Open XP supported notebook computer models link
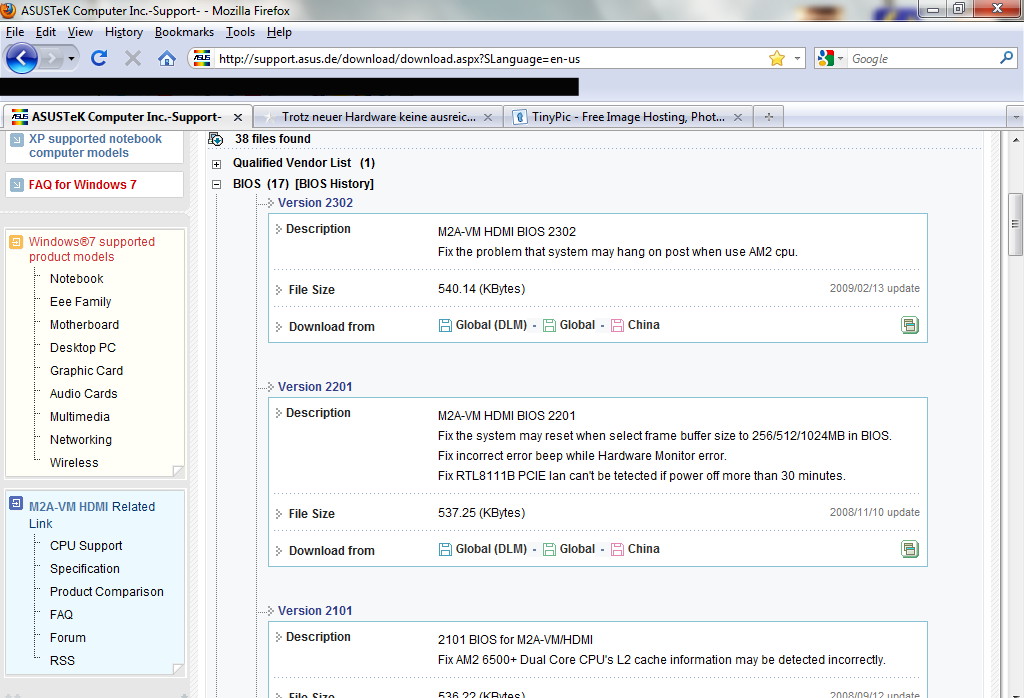This screenshot has width=1024, height=698. tap(95, 146)
